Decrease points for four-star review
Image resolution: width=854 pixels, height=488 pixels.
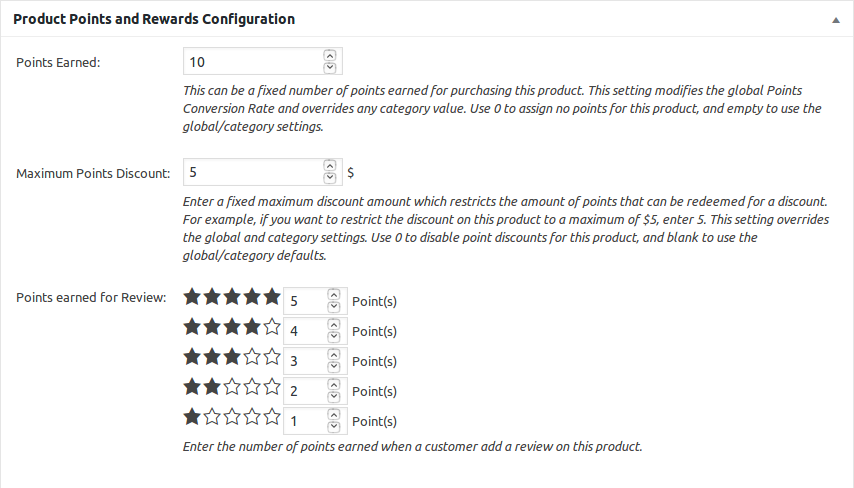point(333,337)
